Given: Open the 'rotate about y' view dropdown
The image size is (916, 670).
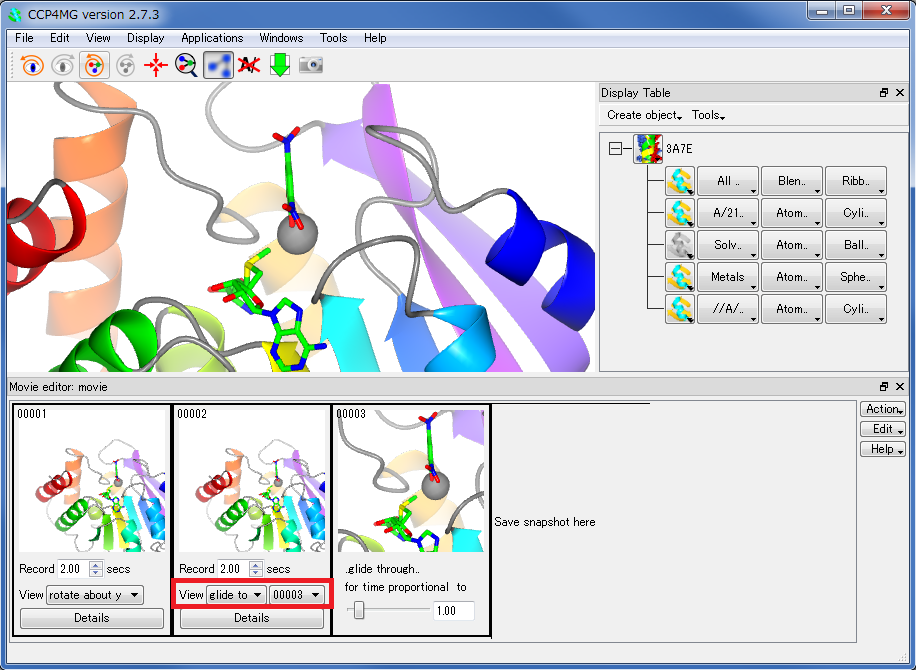Looking at the screenshot, I should coord(95,595).
